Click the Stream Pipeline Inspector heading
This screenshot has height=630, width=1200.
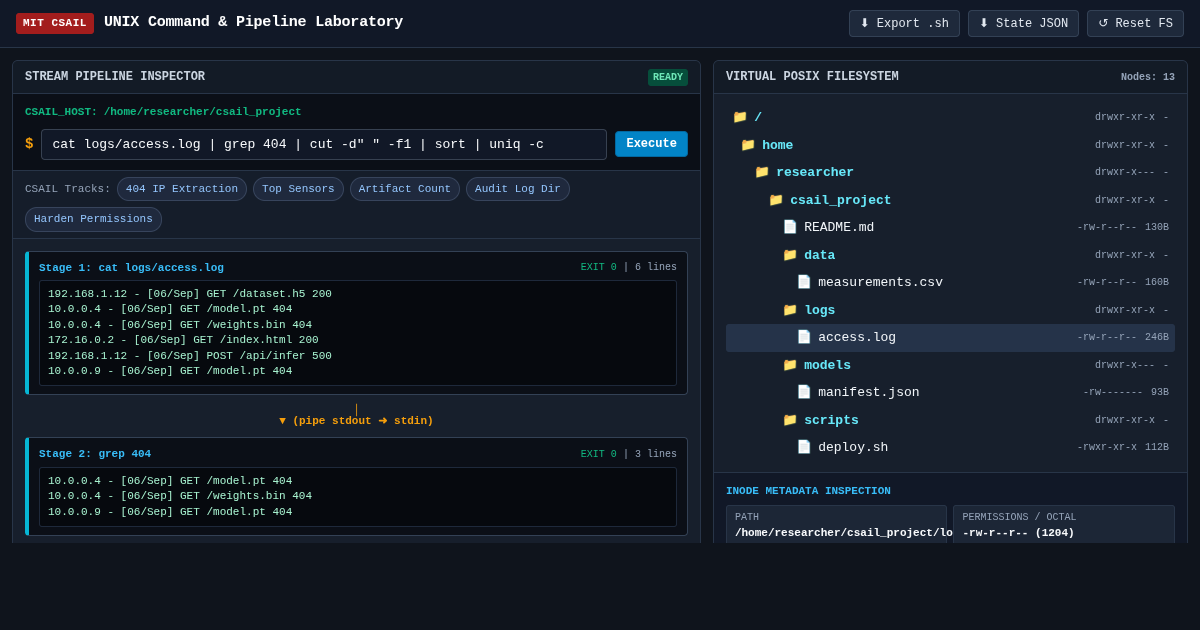pyautogui.click(x=115, y=77)
